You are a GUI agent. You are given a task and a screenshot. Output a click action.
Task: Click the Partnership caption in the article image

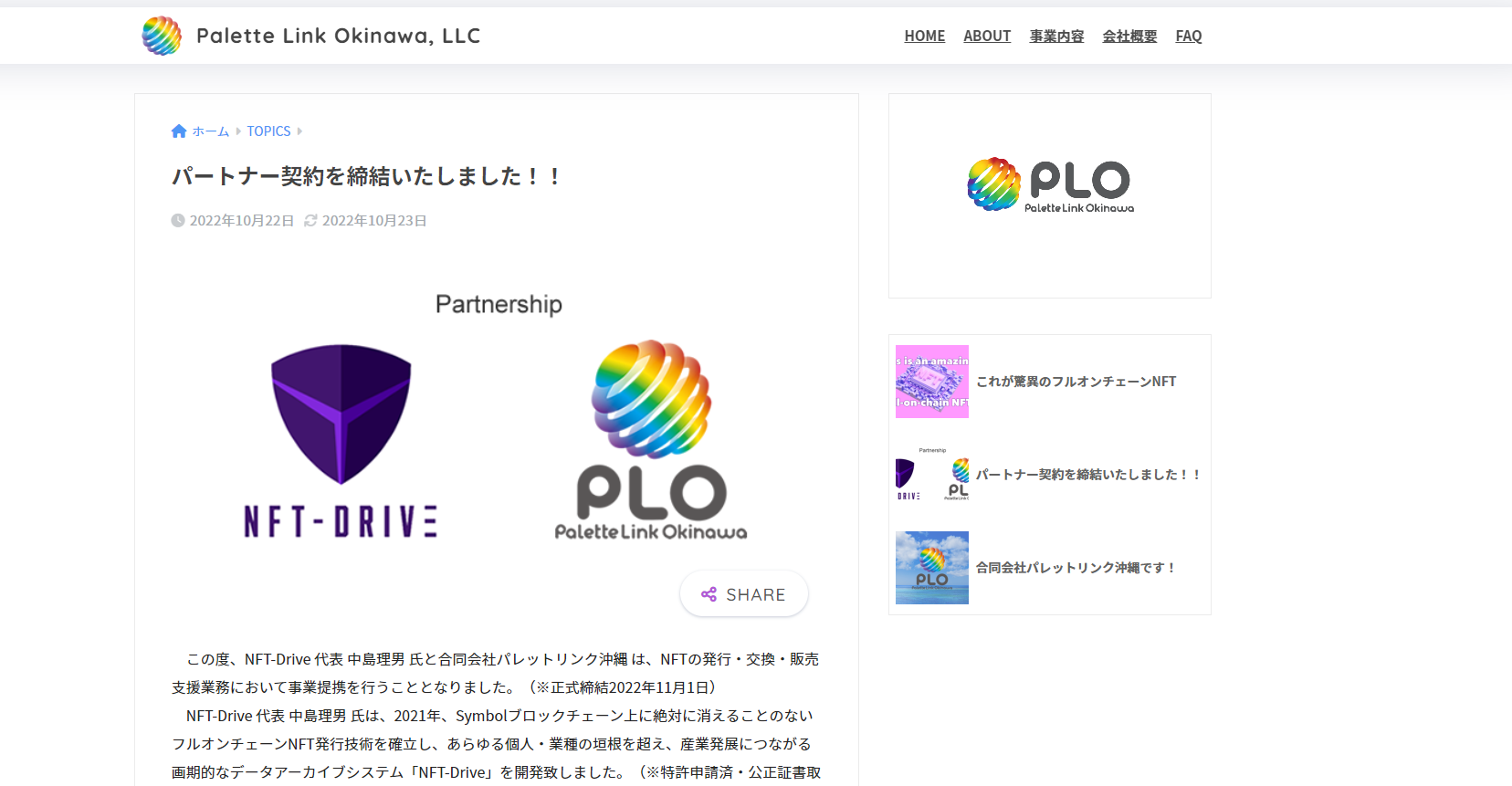pos(499,305)
